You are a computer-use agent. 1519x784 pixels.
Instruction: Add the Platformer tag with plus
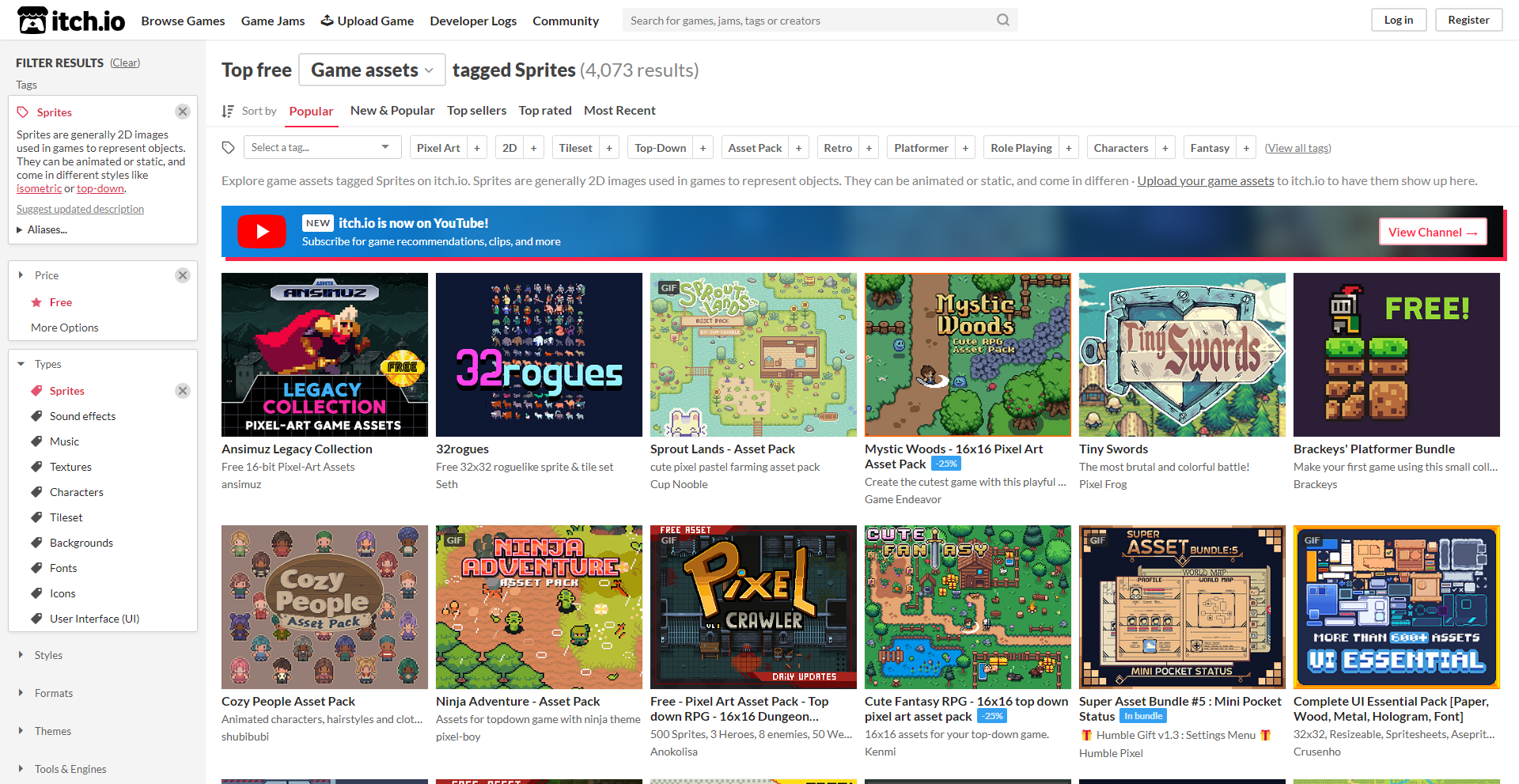pyautogui.click(x=965, y=148)
